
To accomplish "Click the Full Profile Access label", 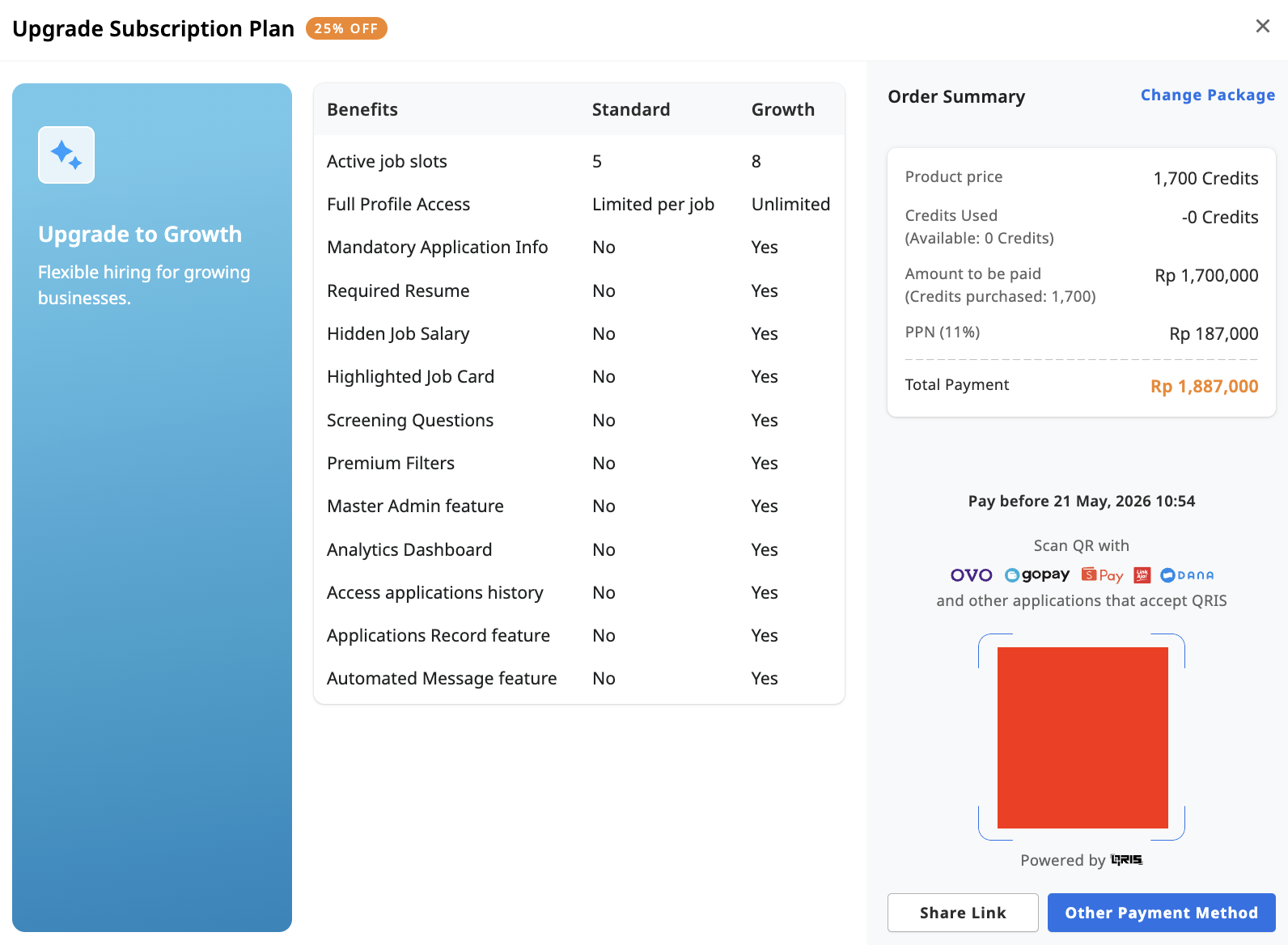I will [398, 205].
